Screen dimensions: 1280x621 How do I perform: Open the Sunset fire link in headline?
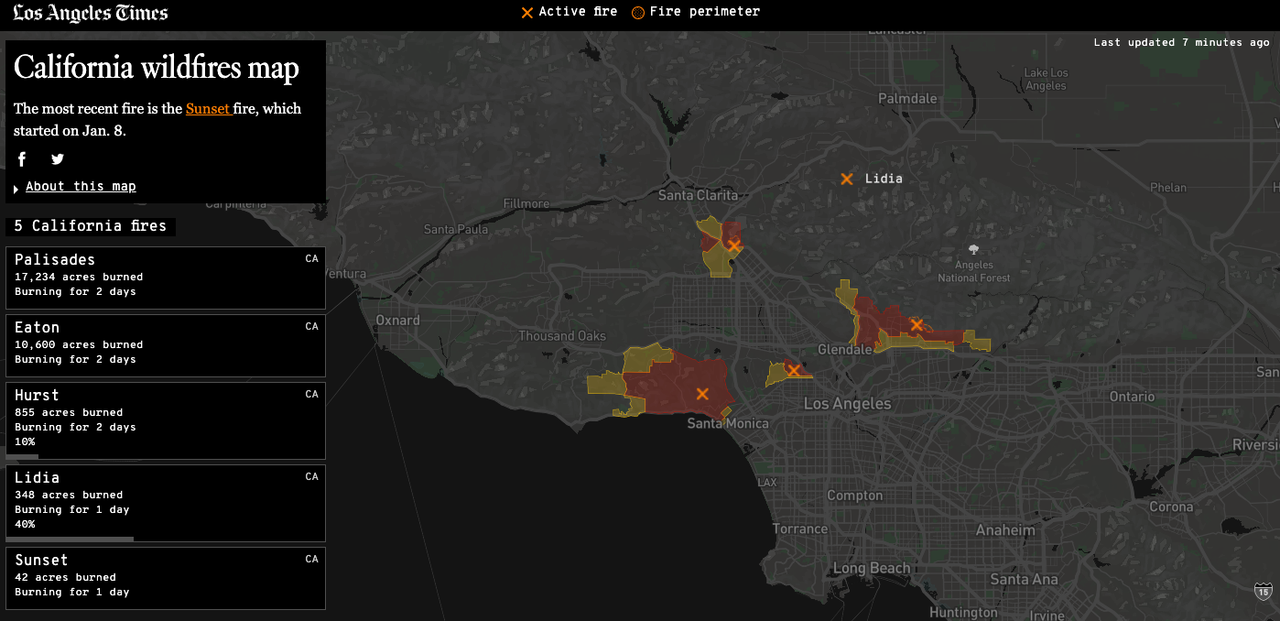(x=208, y=109)
